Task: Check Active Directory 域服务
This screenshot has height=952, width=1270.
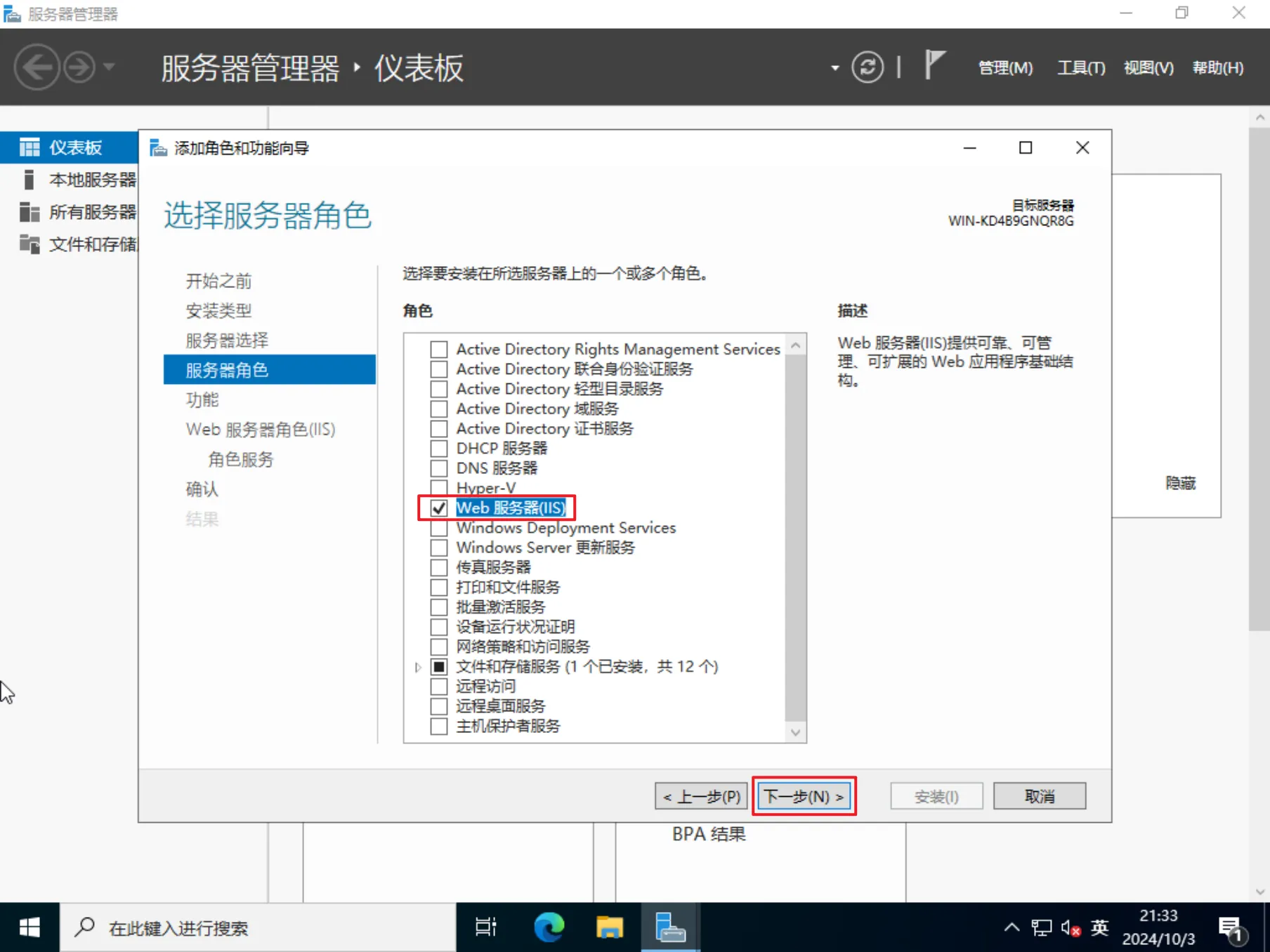Action: click(x=439, y=409)
